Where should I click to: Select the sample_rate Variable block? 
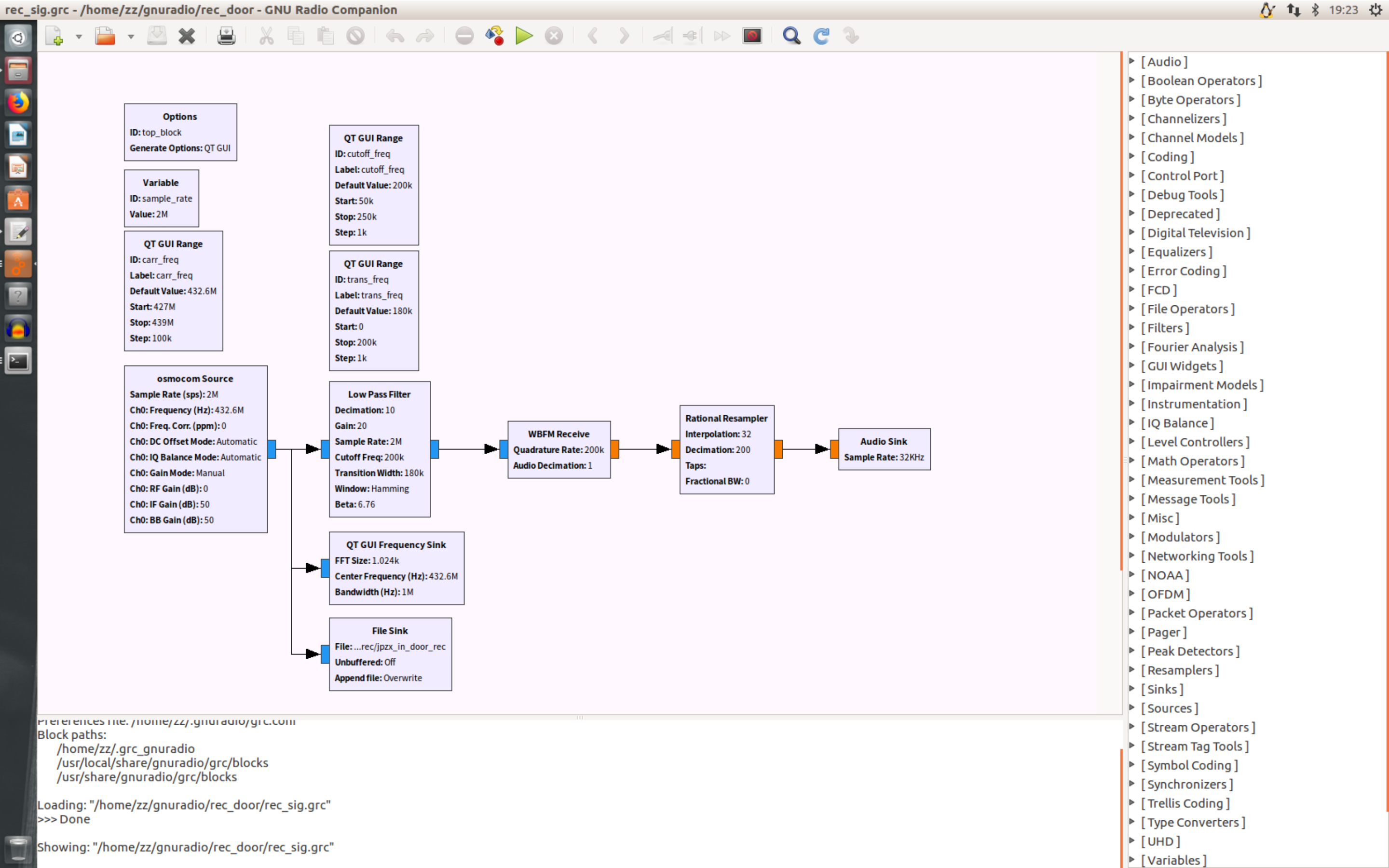point(161,198)
